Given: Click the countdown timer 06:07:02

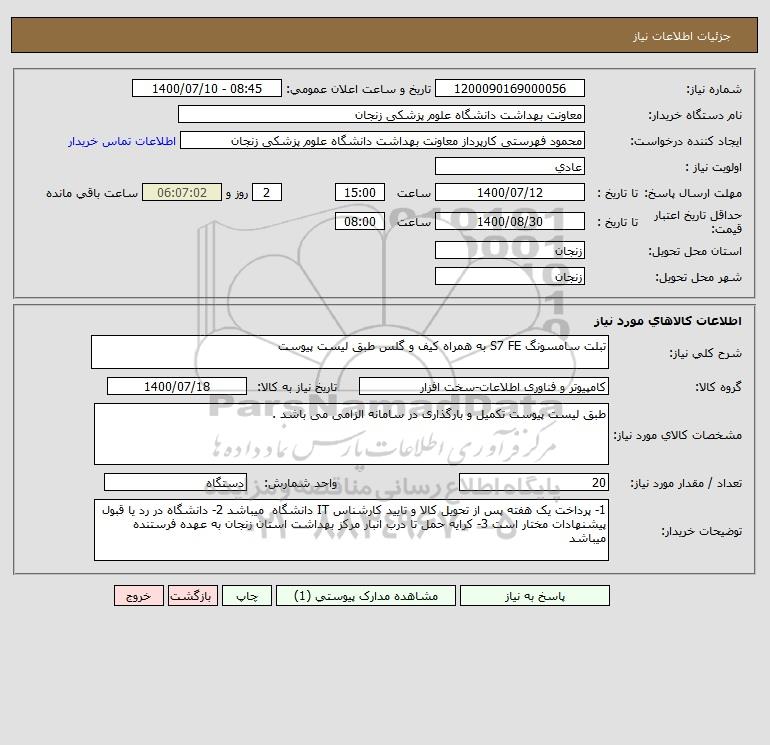Looking at the screenshot, I should (182, 193).
